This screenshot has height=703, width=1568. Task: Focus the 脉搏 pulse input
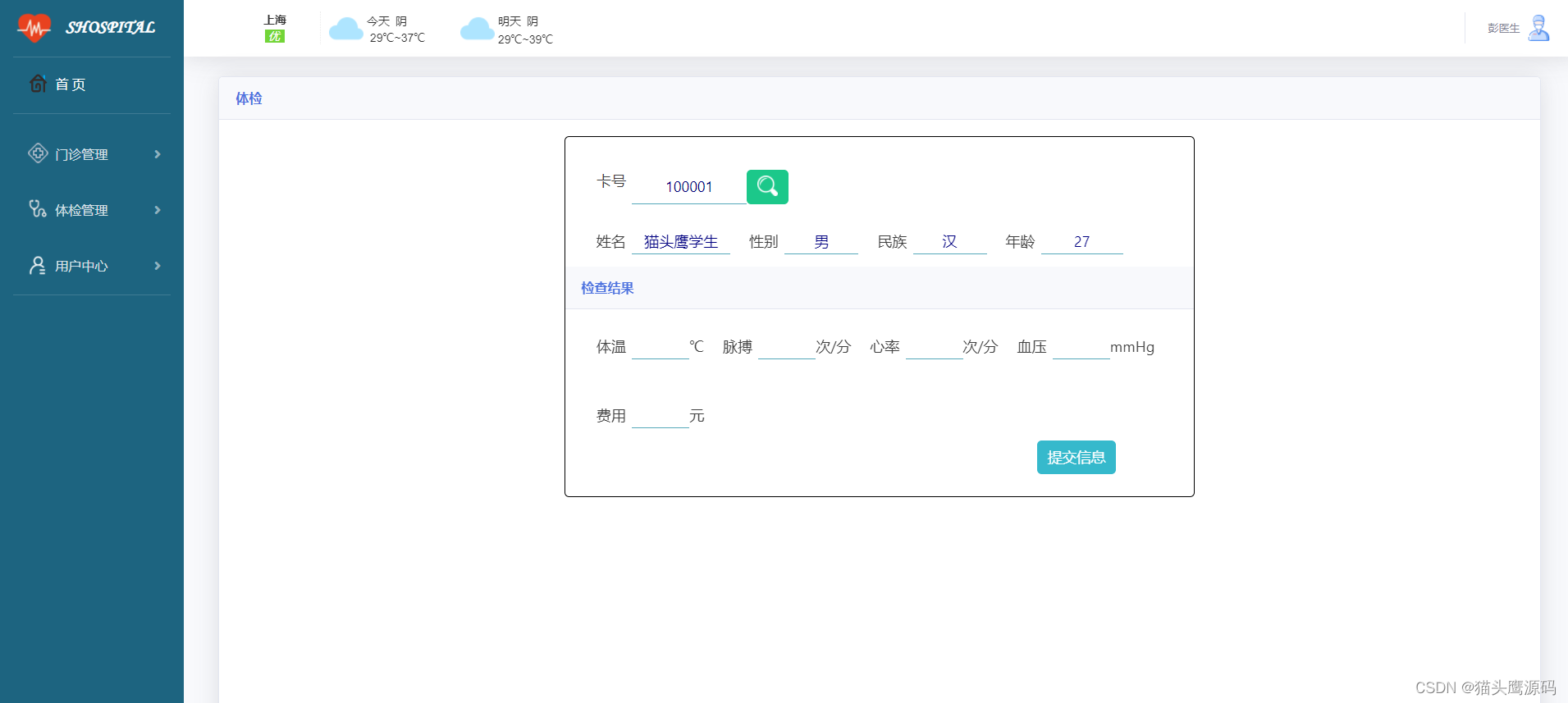coord(787,347)
